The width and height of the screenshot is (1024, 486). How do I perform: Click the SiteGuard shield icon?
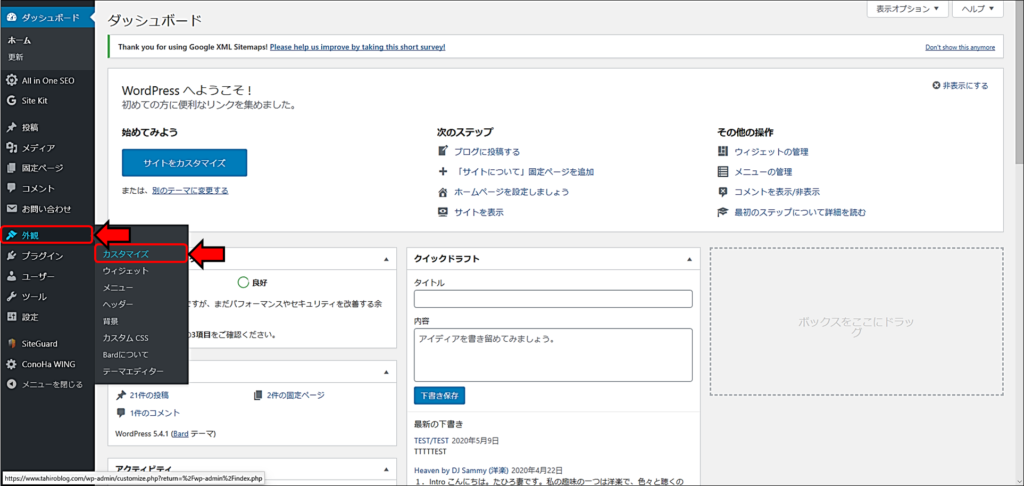click(x=12, y=344)
